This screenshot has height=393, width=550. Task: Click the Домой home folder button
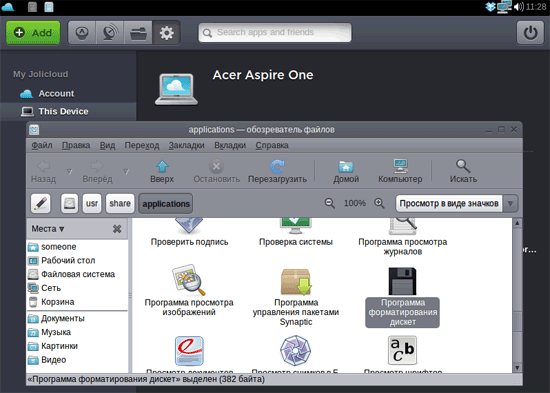coord(346,171)
